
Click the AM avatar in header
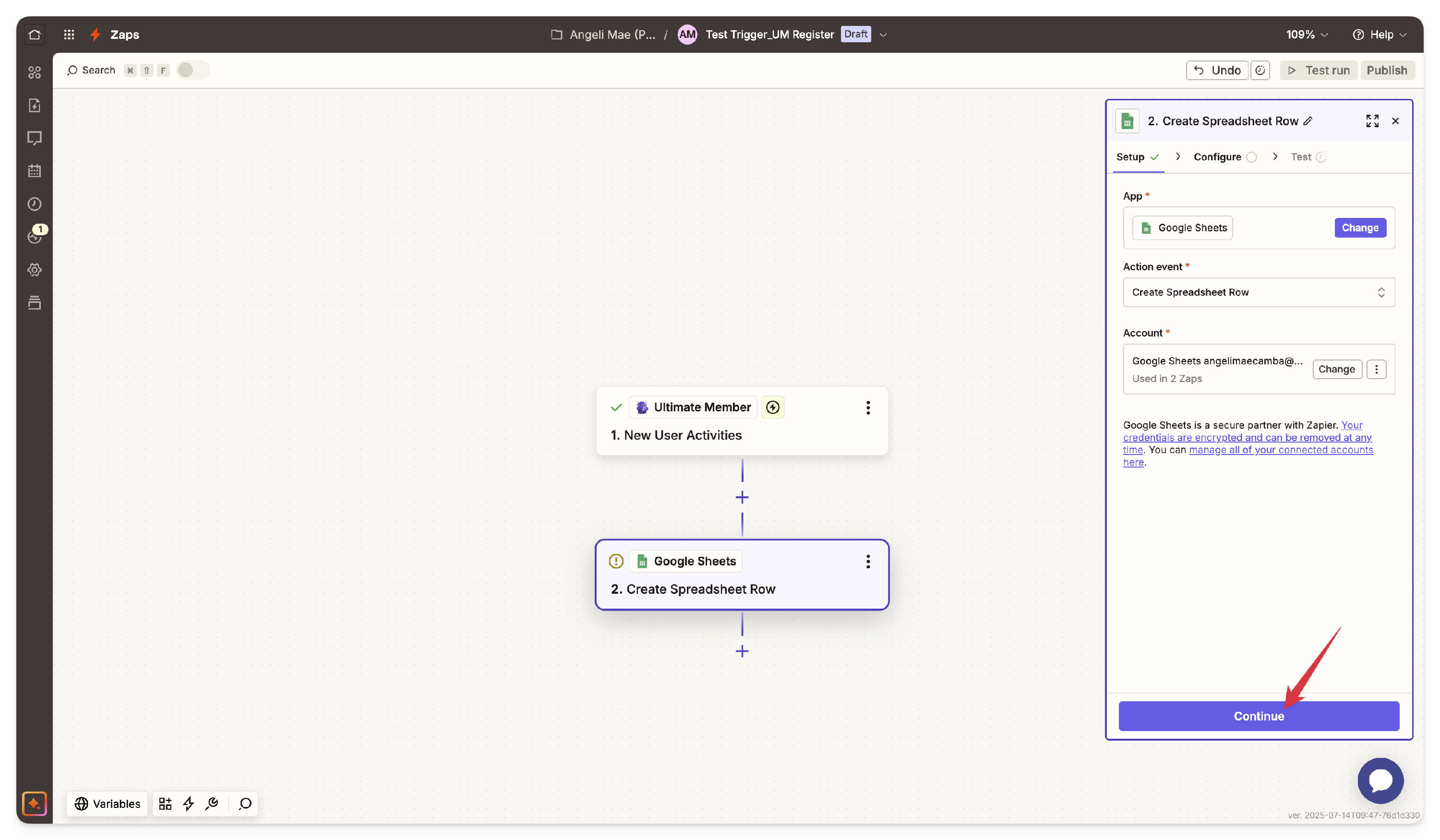(x=687, y=34)
